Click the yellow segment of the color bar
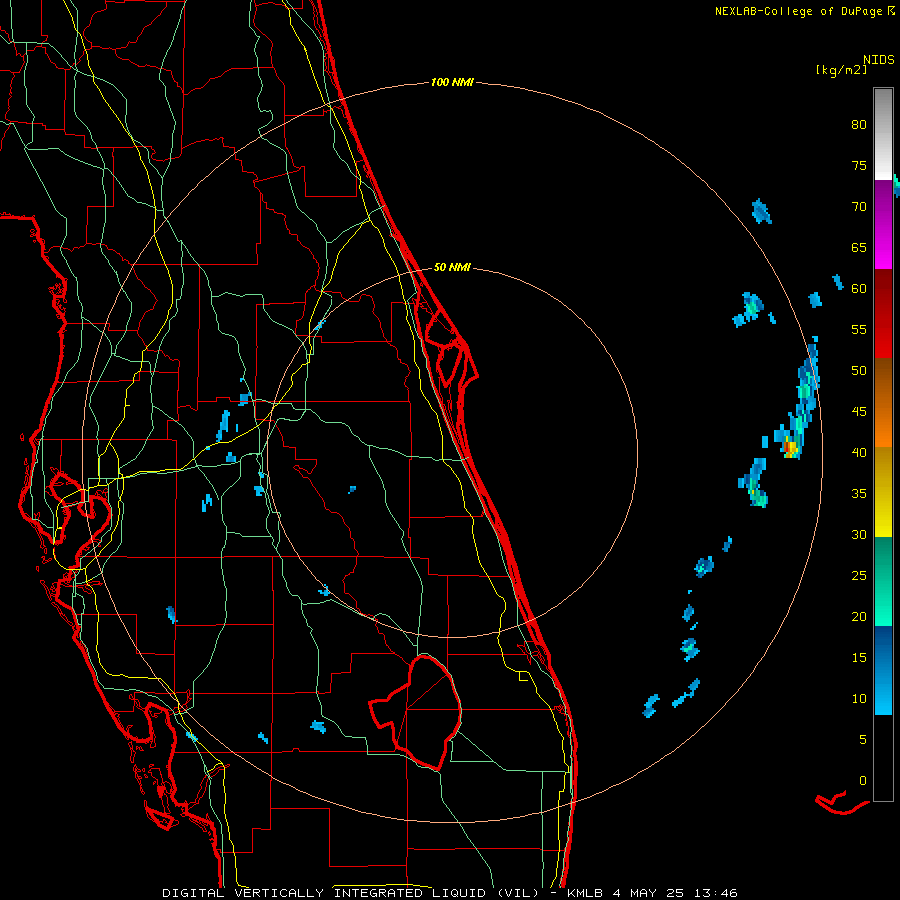900x900 pixels. pos(883,492)
